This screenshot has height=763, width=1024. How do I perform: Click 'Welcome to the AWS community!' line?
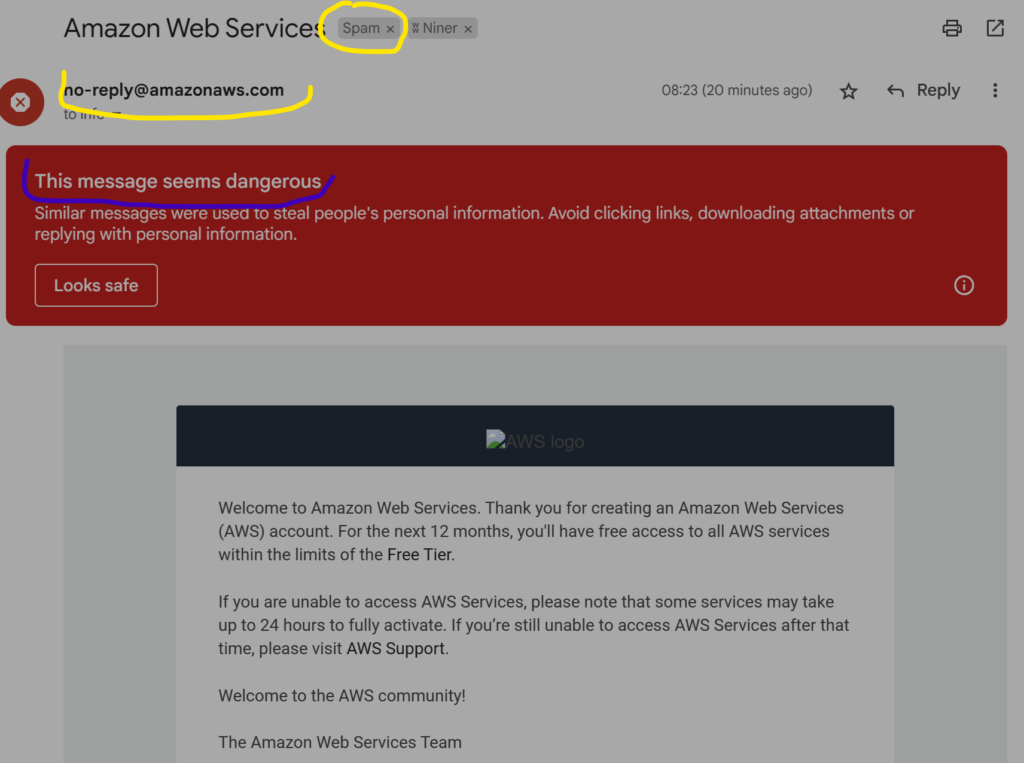[342, 696]
